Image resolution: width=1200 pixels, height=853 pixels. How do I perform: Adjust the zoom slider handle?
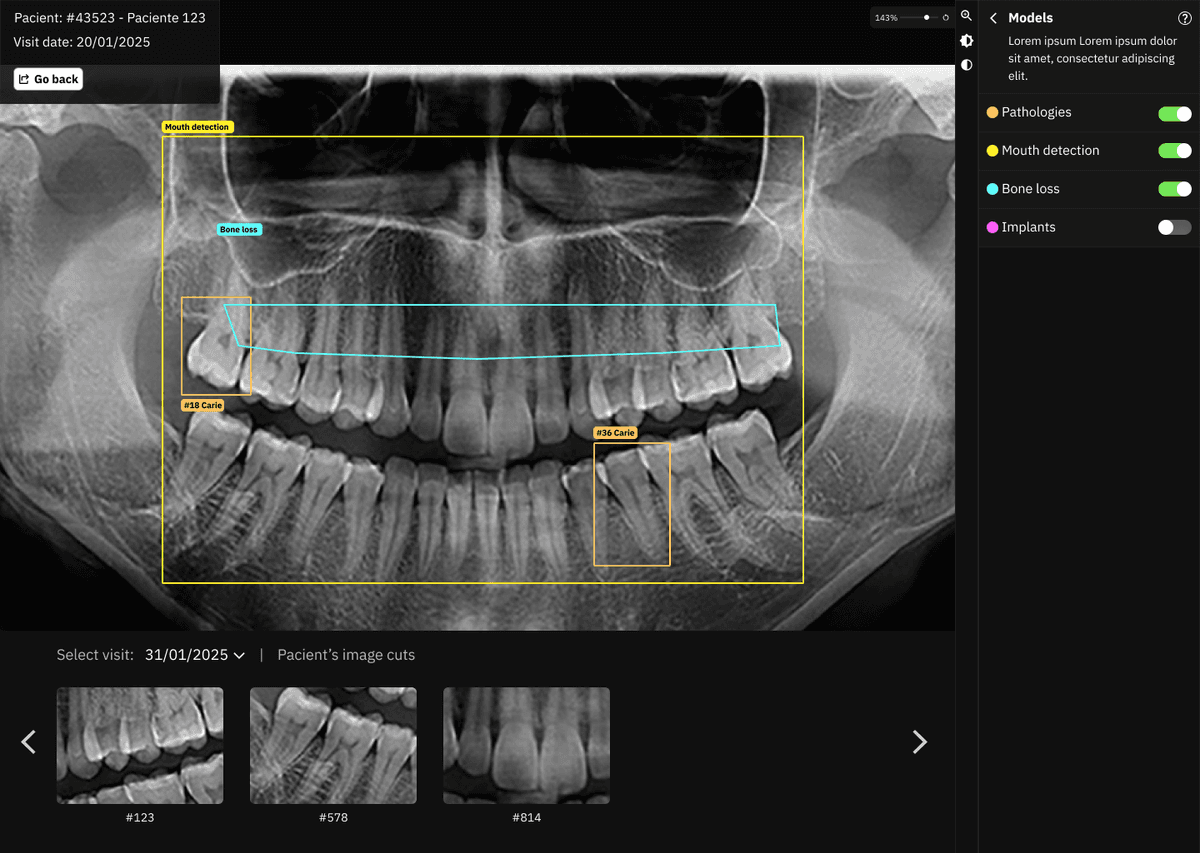point(927,18)
